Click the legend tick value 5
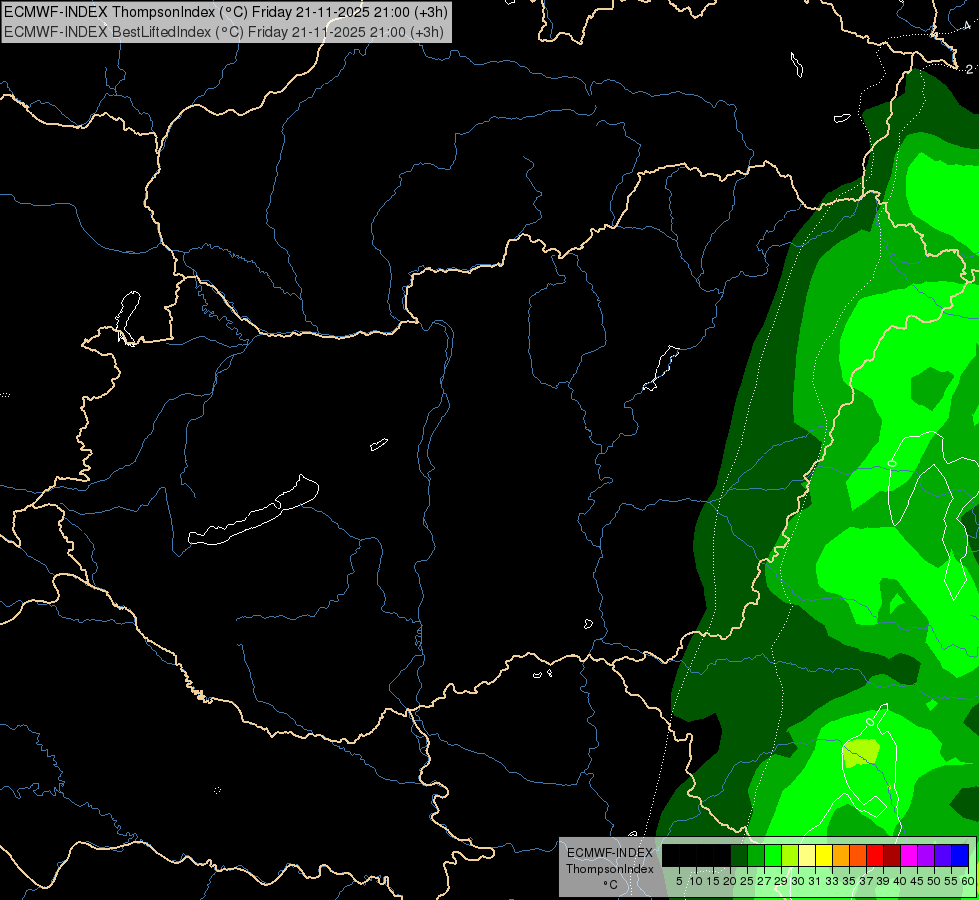The width and height of the screenshot is (979, 900). (x=679, y=881)
